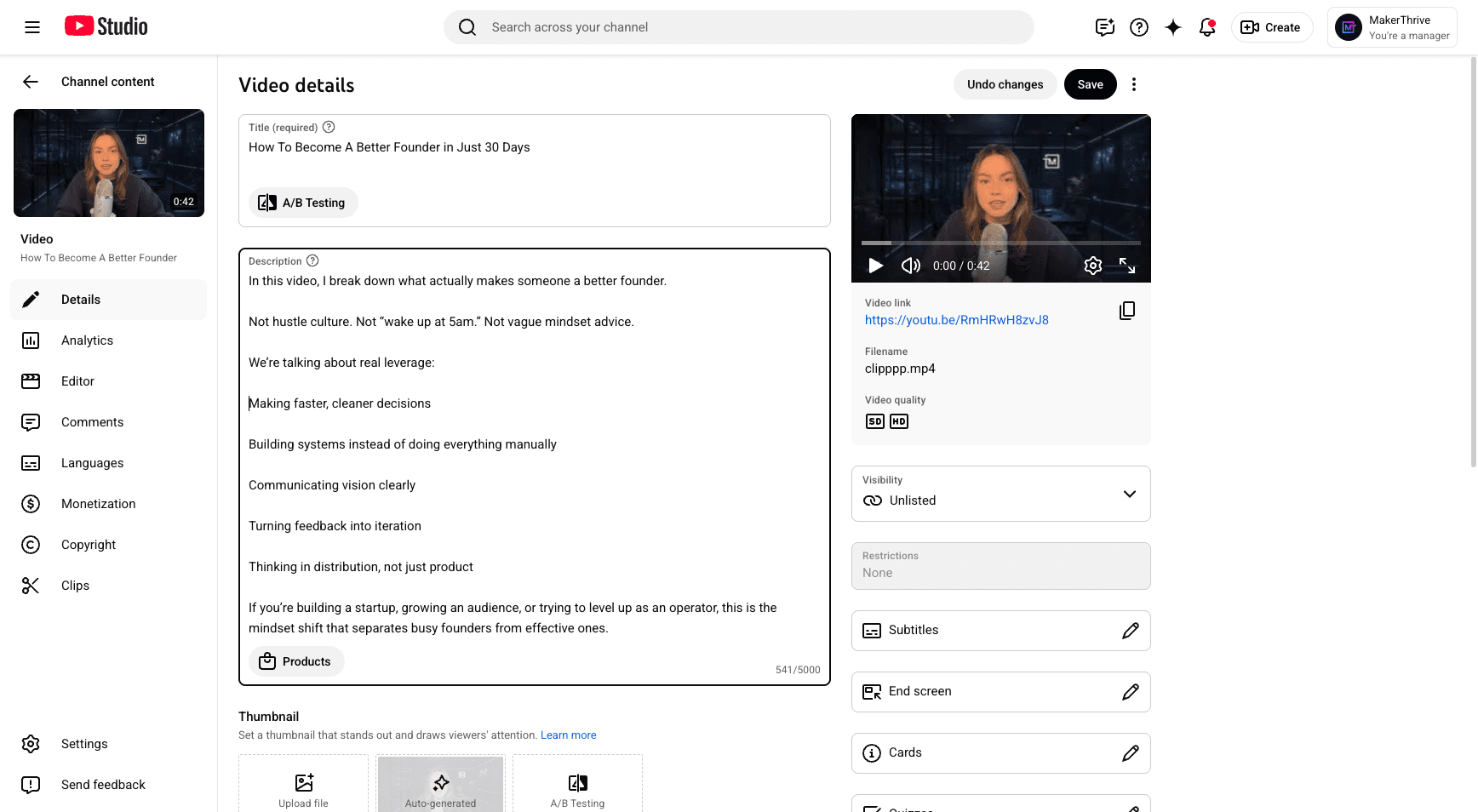Open the thumbnail Learn more link
This screenshot has width=1478, height=812.
tap(568, 735)
